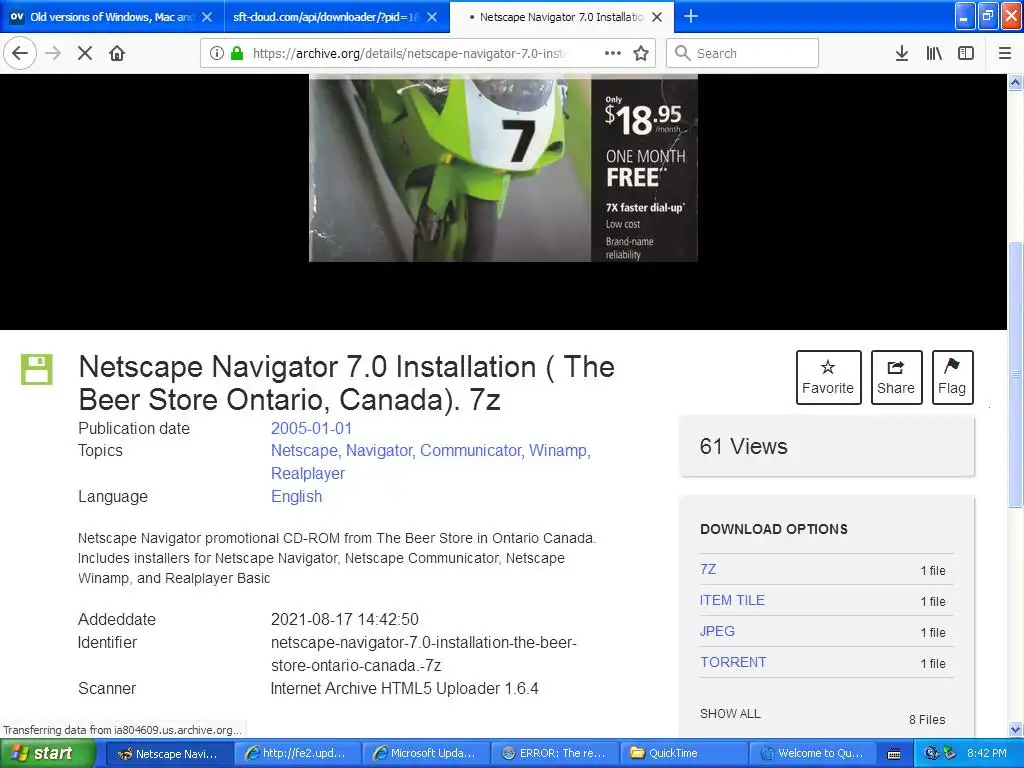The height and width of the screenshot is (768, 1024).
Task: Show site information icon in address bar
Action: pyautogui.click(x=217, y=53)
